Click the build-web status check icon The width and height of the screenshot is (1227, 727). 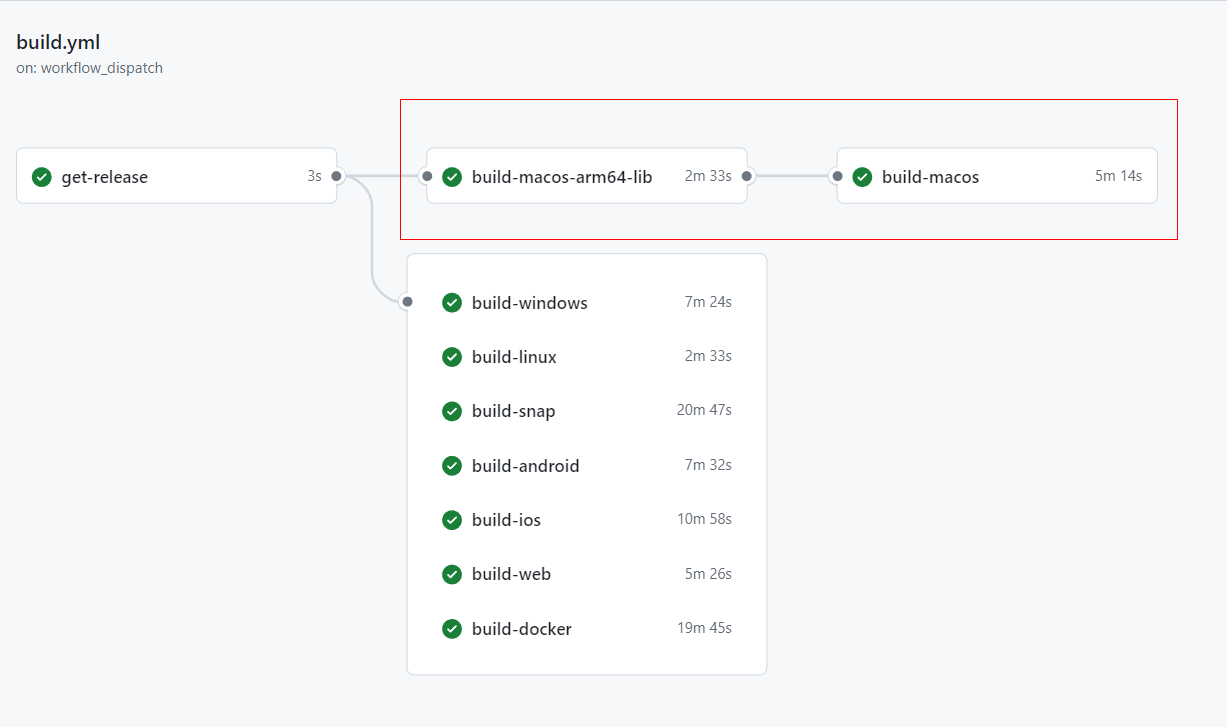click(x=452, y=574)
